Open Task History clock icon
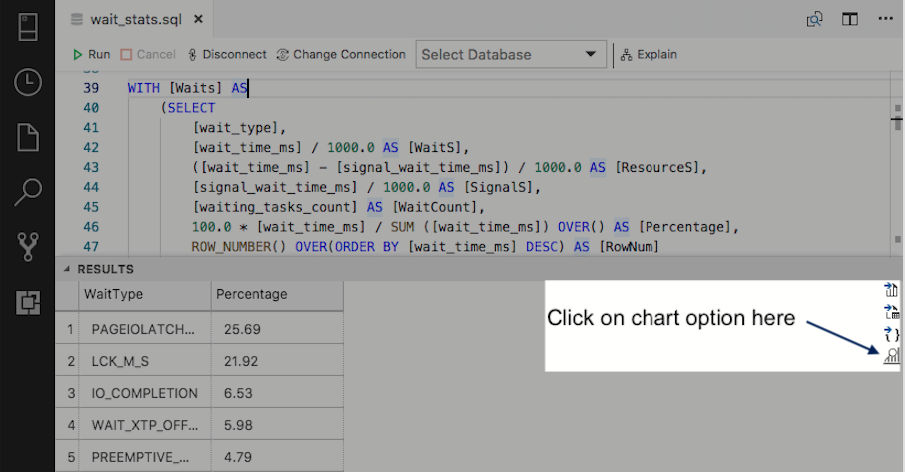905x472 pixels. click(27, 82)
